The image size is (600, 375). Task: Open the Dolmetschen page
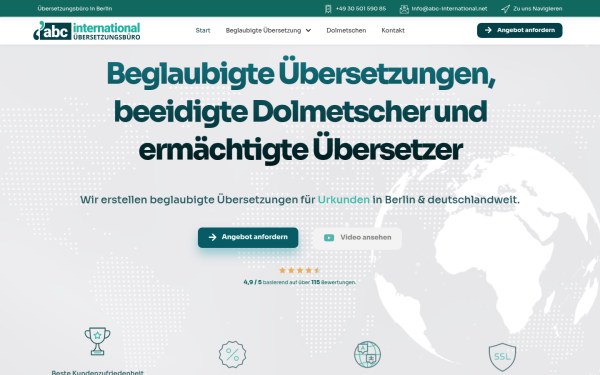point(346,30)
